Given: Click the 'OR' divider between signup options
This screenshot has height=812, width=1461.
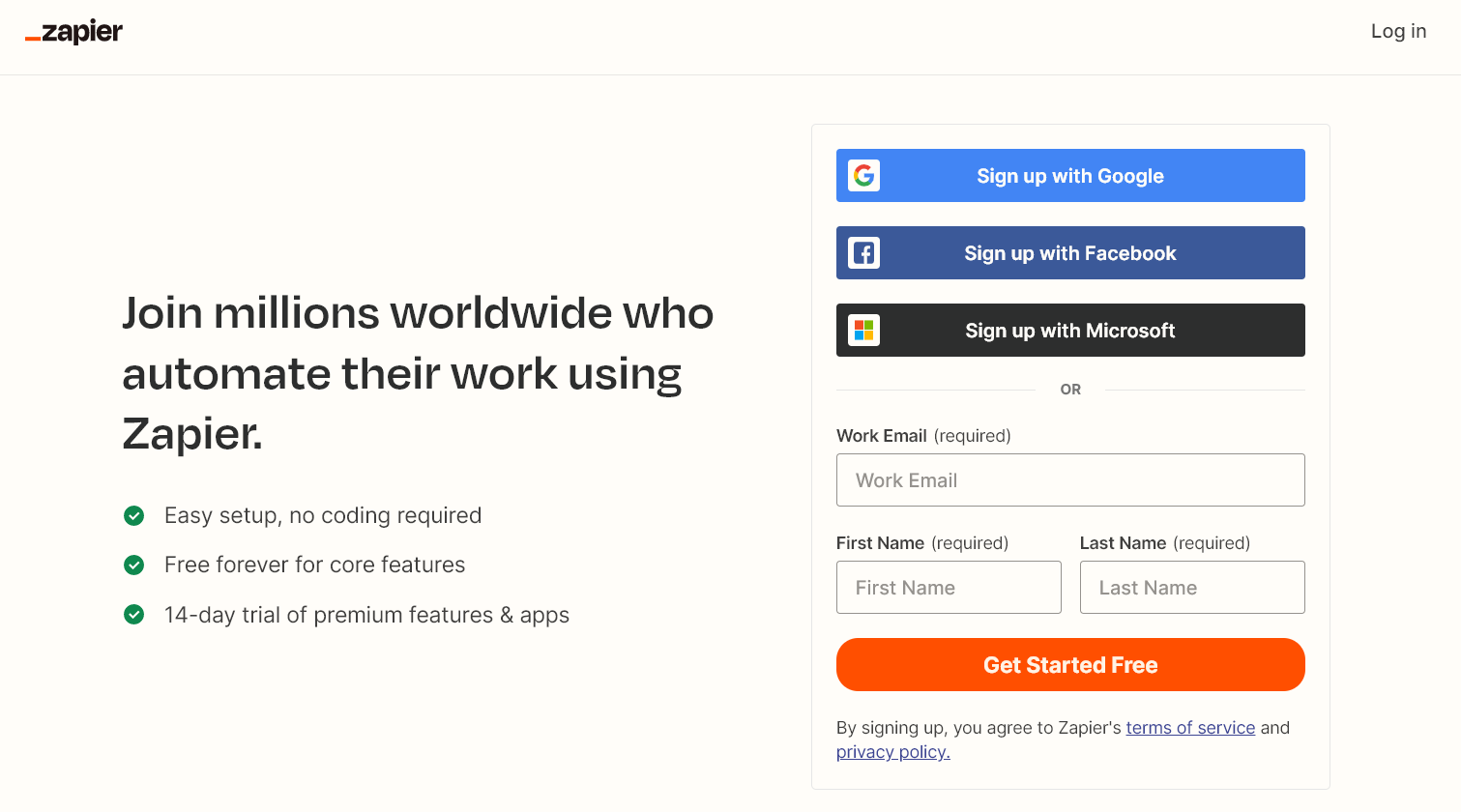Looking at the screenshot, I should (1070, 390).
